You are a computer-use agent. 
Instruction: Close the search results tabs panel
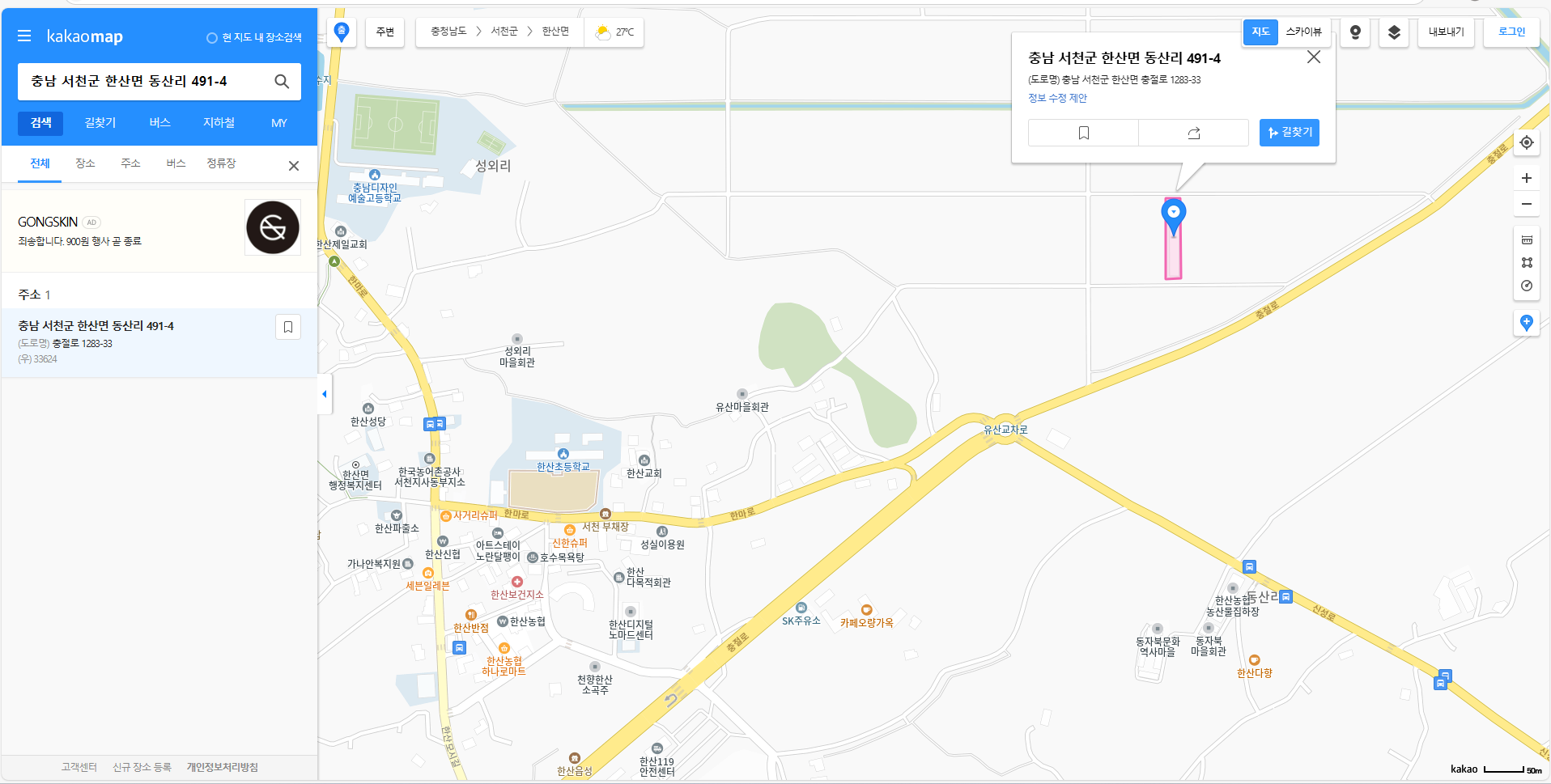point(294,166)
